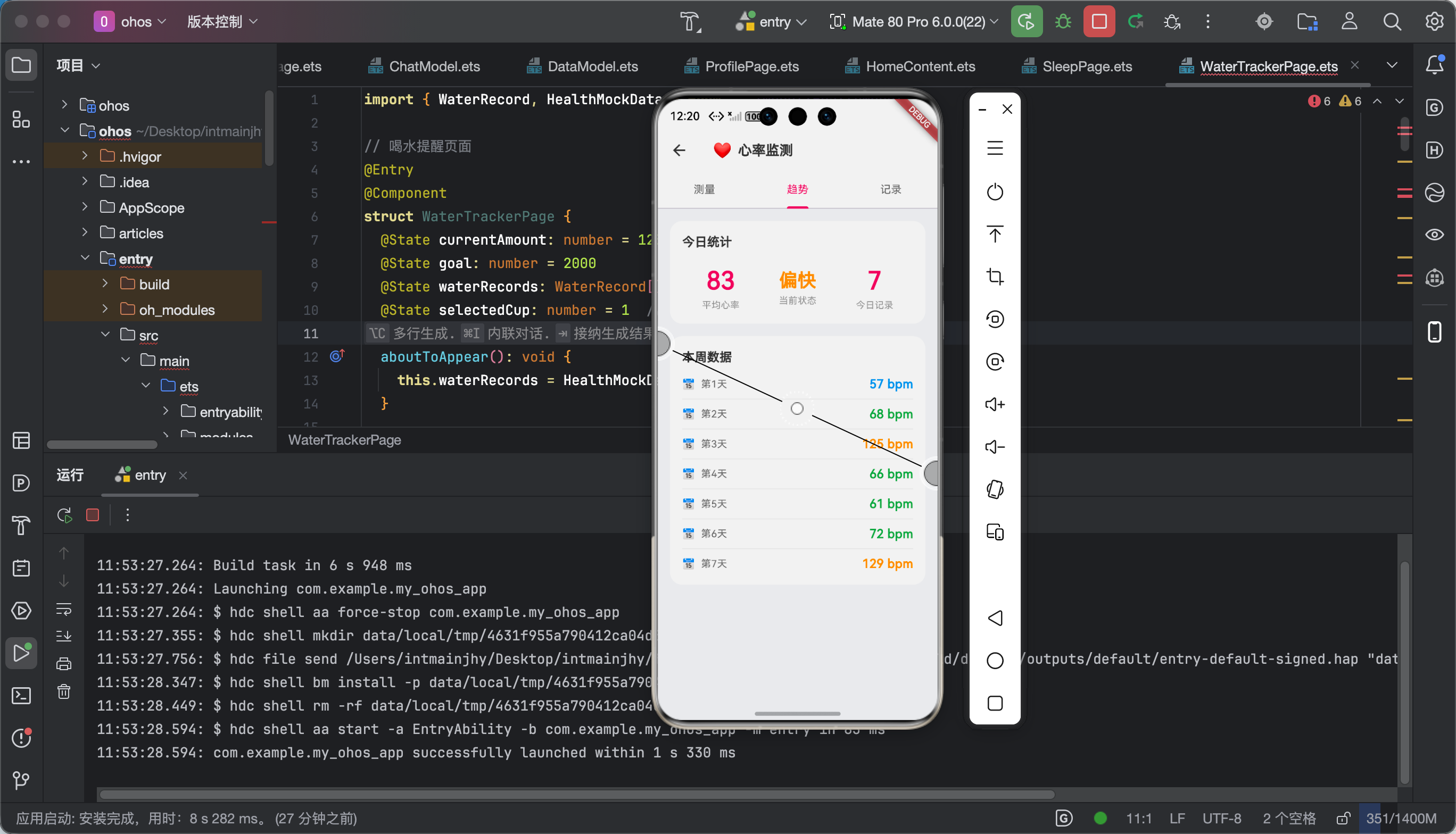Click emulator home circle button
The width and height of the screenshot is (1456, 834).
pos(995,661)
